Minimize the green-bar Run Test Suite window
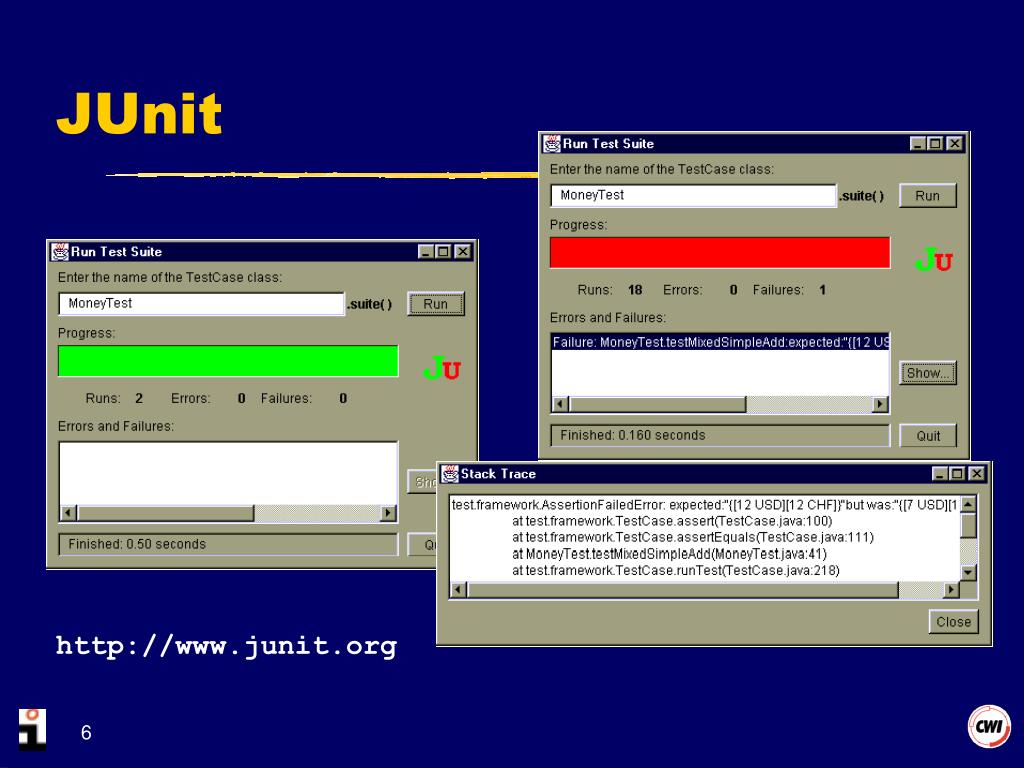This screenshot has width=1024, height=768. pos(426,251)
